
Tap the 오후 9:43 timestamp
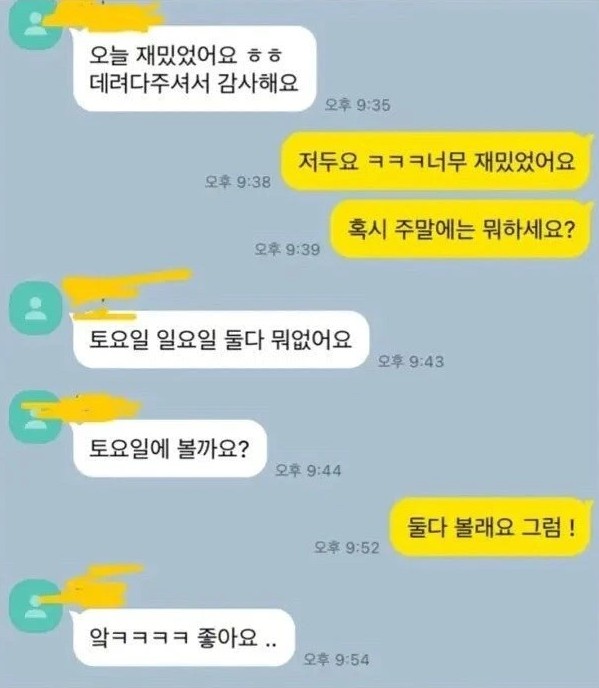(x=411, y=361)
